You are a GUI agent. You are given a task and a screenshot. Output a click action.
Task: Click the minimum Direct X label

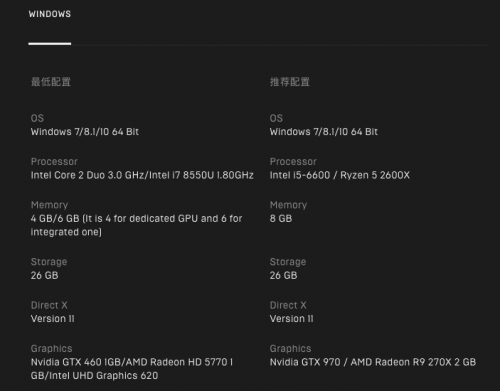(x=49, y=305)
